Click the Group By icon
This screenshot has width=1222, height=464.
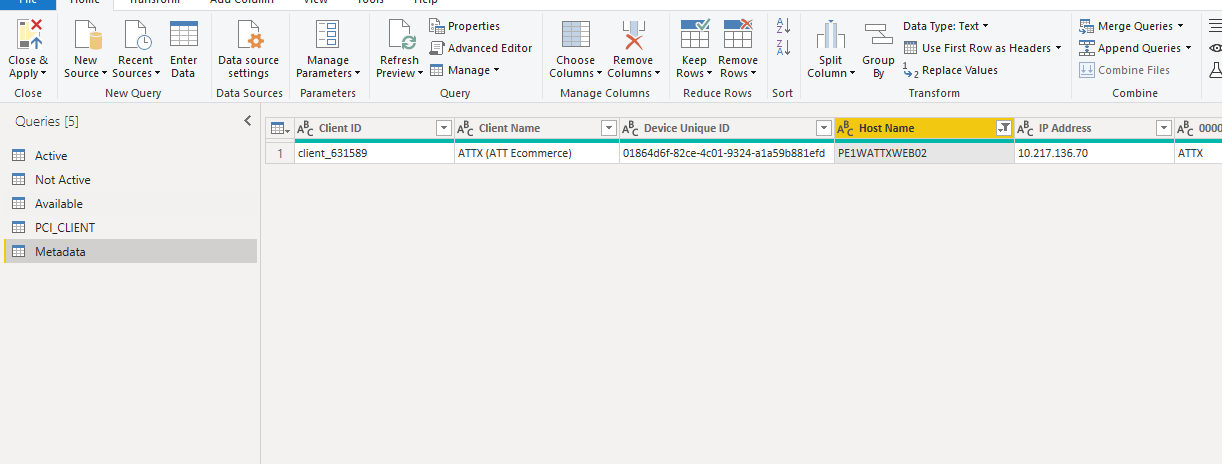(878, 34)
